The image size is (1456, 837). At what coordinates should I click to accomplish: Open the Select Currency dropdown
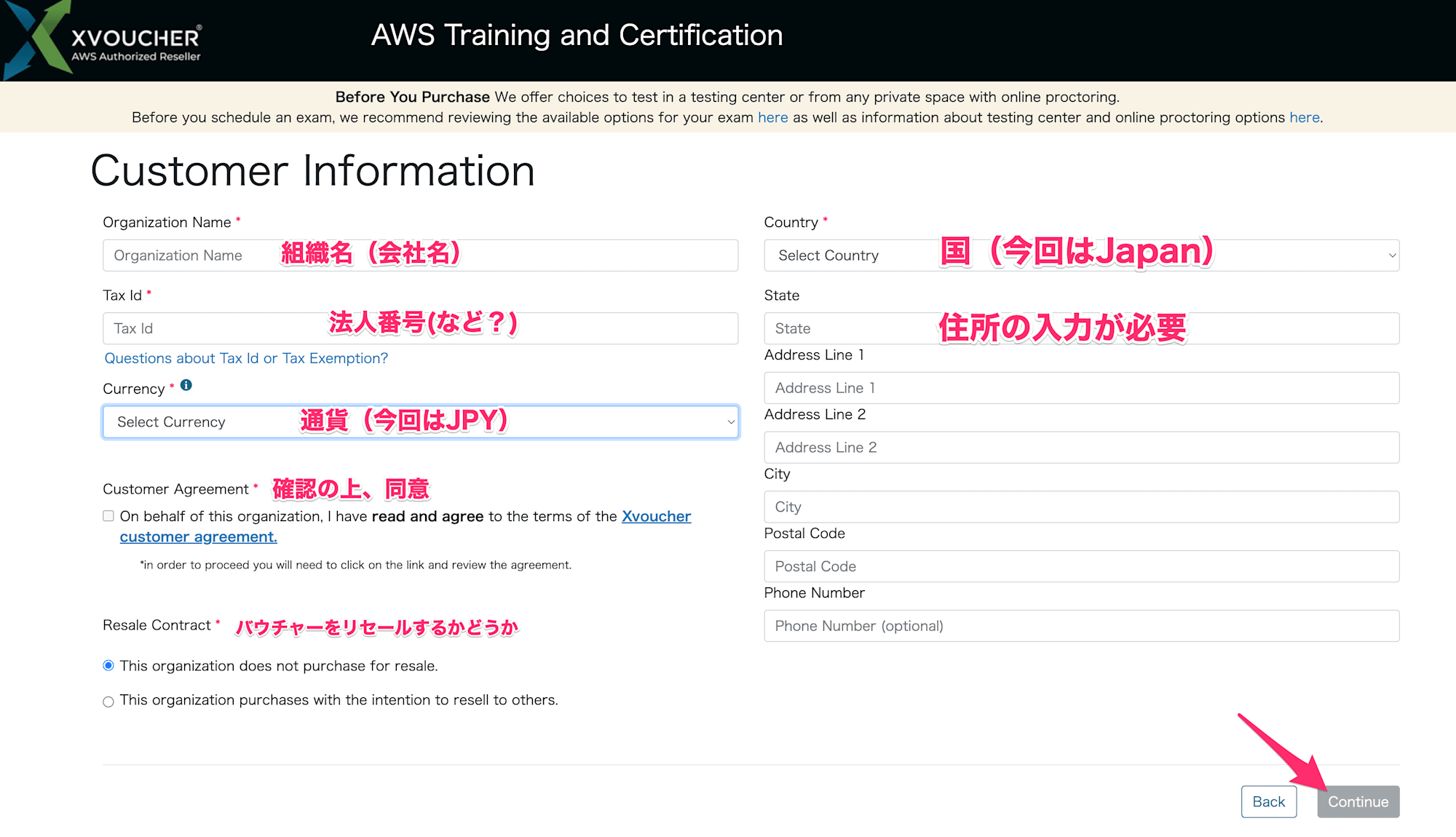(421, 421)
